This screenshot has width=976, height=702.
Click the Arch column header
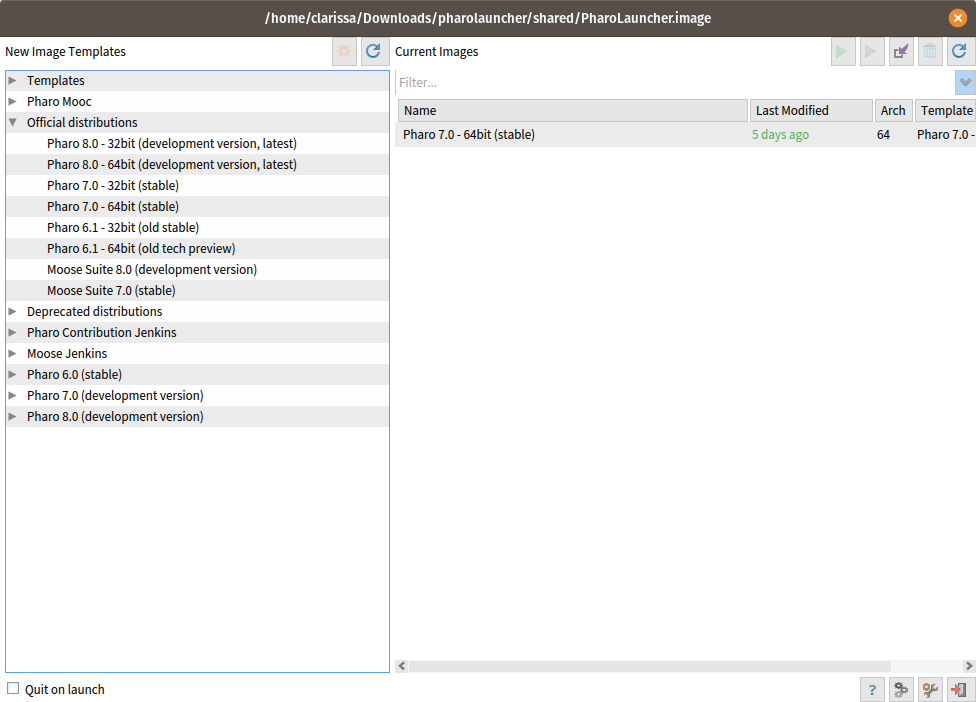point(894,111)
